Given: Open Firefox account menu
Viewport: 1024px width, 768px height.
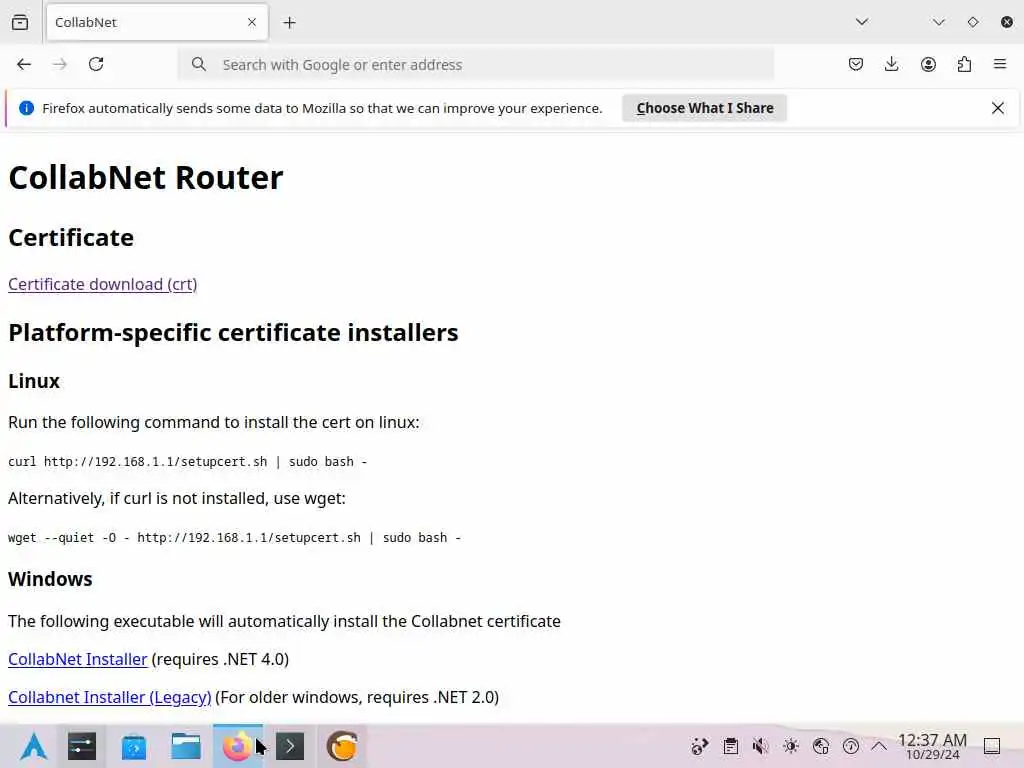Looking at the screenshot, I should 928,64.
